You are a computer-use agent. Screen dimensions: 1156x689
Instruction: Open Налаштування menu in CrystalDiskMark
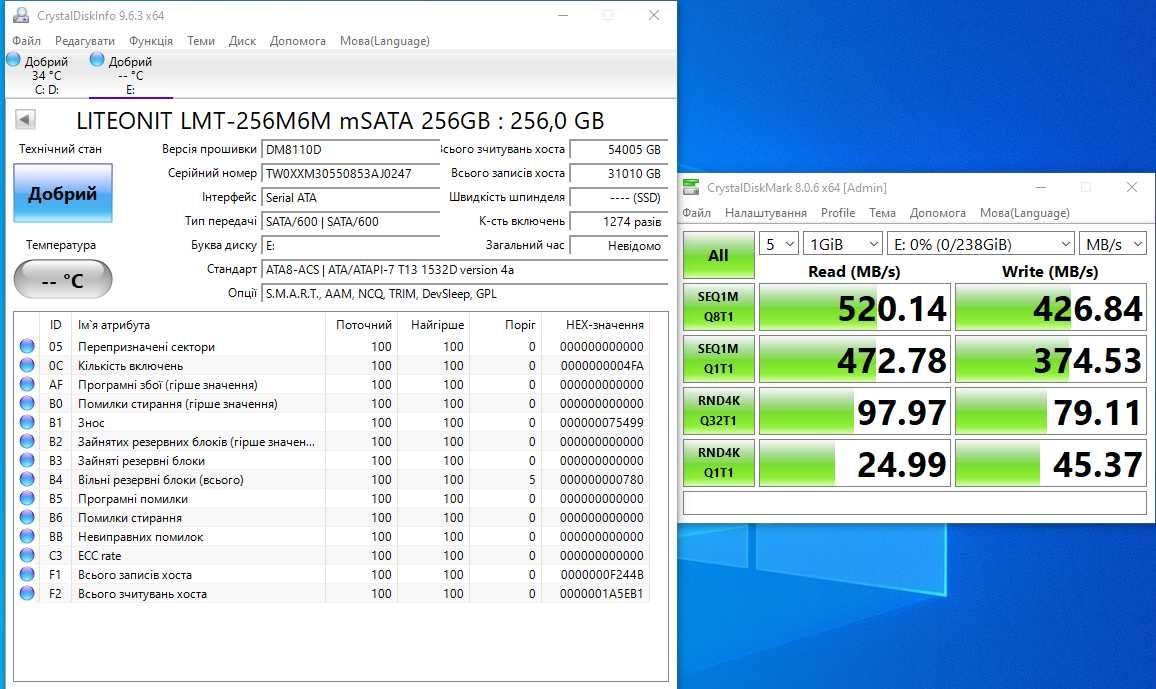coord(766,213)
